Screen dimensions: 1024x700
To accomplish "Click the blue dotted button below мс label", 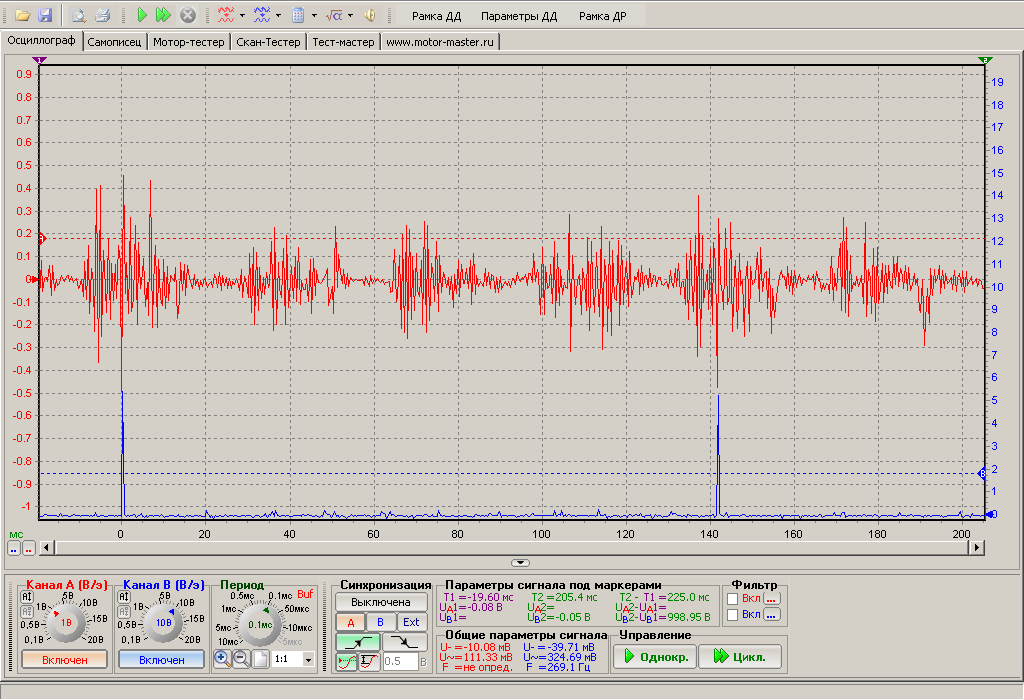I will coord(14,549).
